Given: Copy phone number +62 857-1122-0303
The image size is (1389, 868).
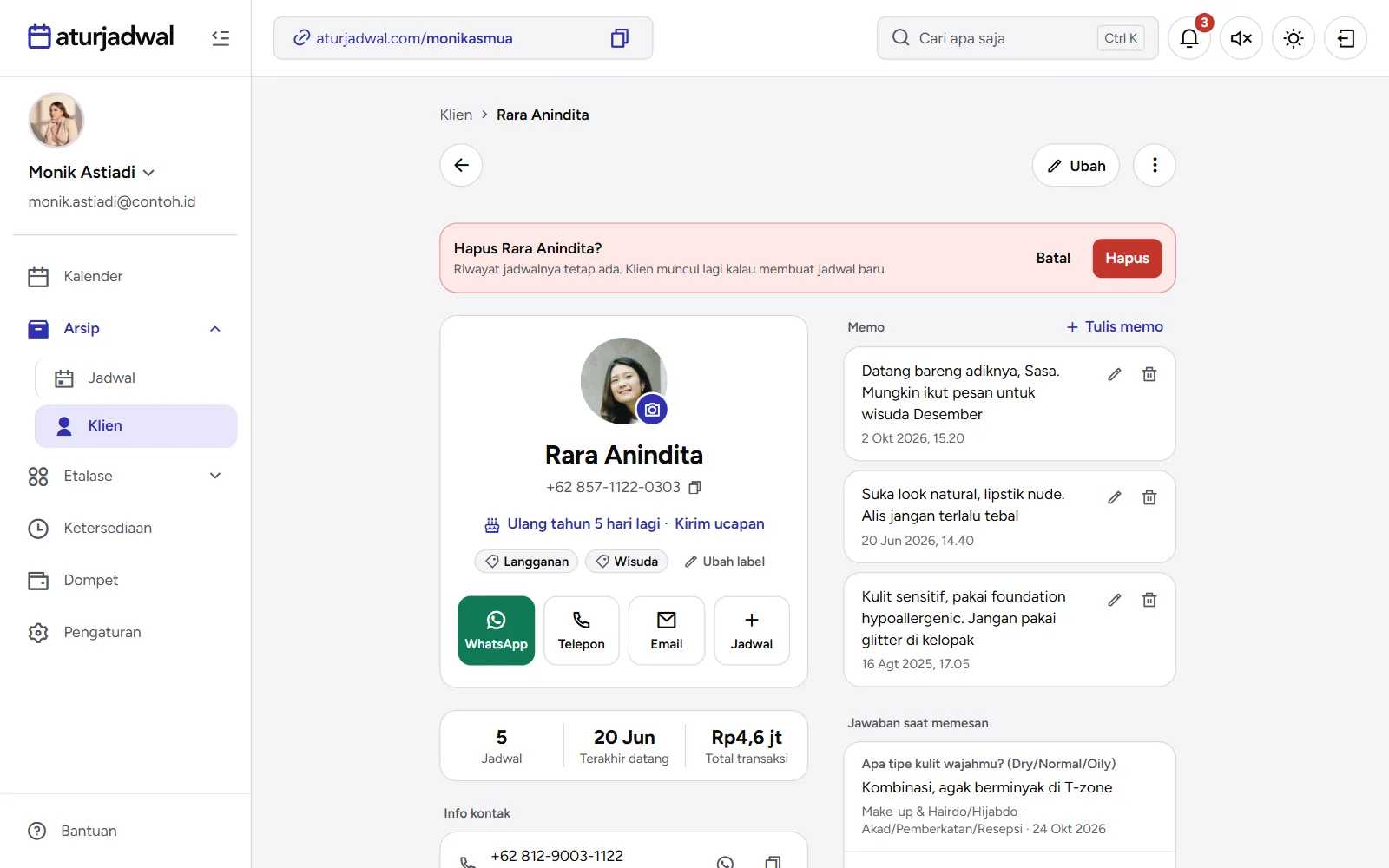Looking at the screenshot, I should click(x=694, y=488).
